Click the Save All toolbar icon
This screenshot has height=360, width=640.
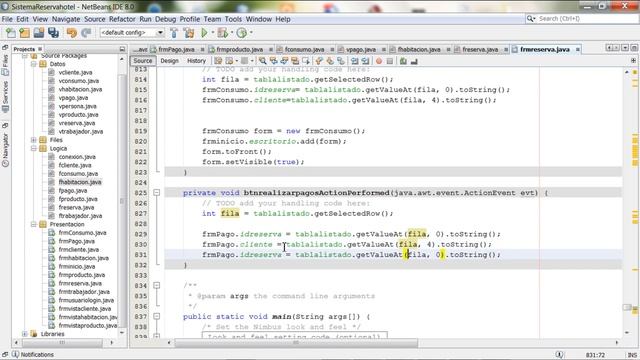pos(53,33)
